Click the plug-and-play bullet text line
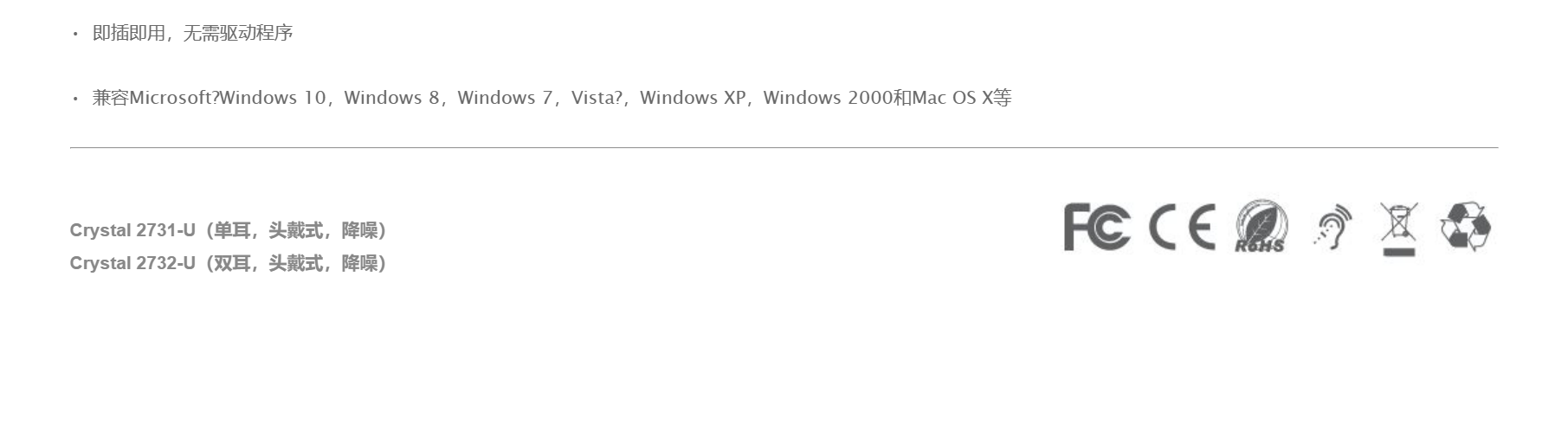Viewport: 1568px width, 431px height. (192, 33)
